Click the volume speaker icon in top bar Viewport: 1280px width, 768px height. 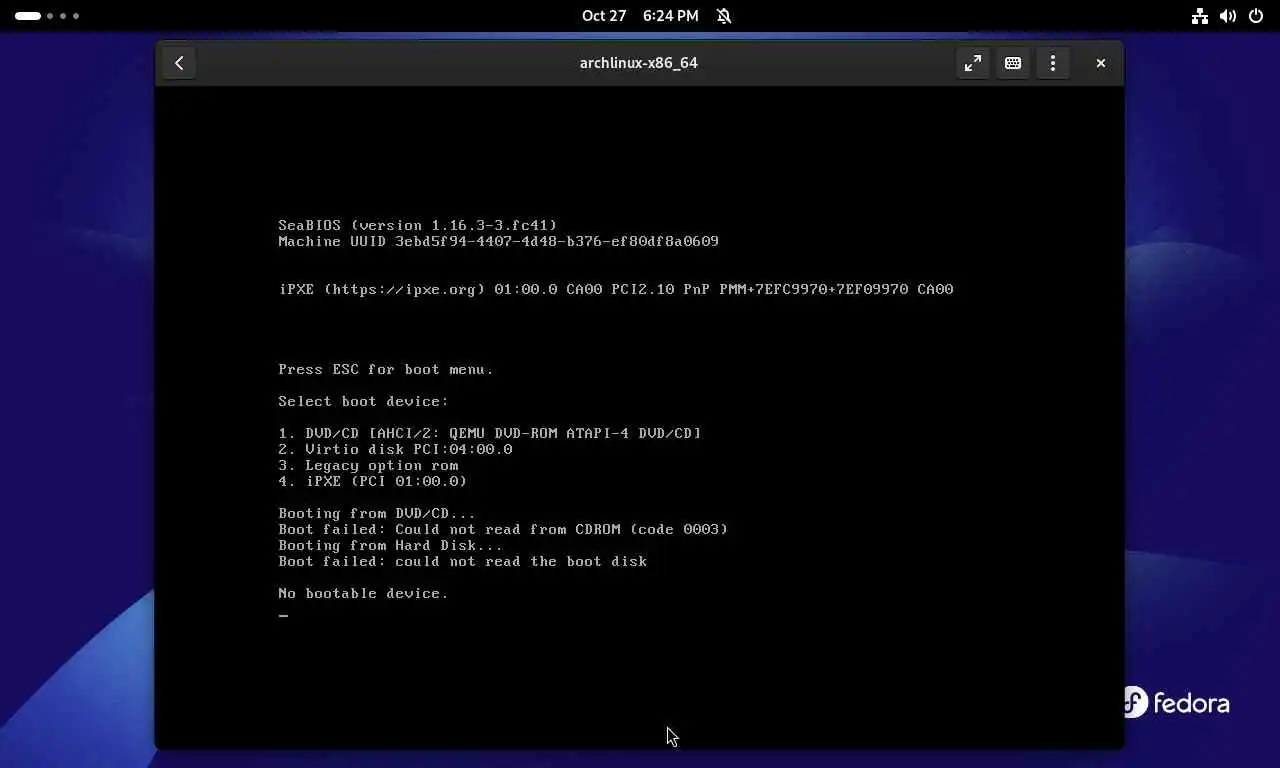(x=1228, y=16)
